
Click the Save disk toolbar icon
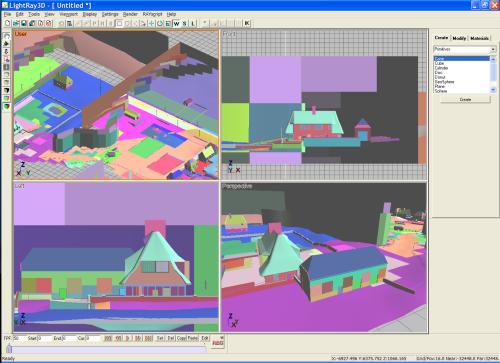click(24, 23)
